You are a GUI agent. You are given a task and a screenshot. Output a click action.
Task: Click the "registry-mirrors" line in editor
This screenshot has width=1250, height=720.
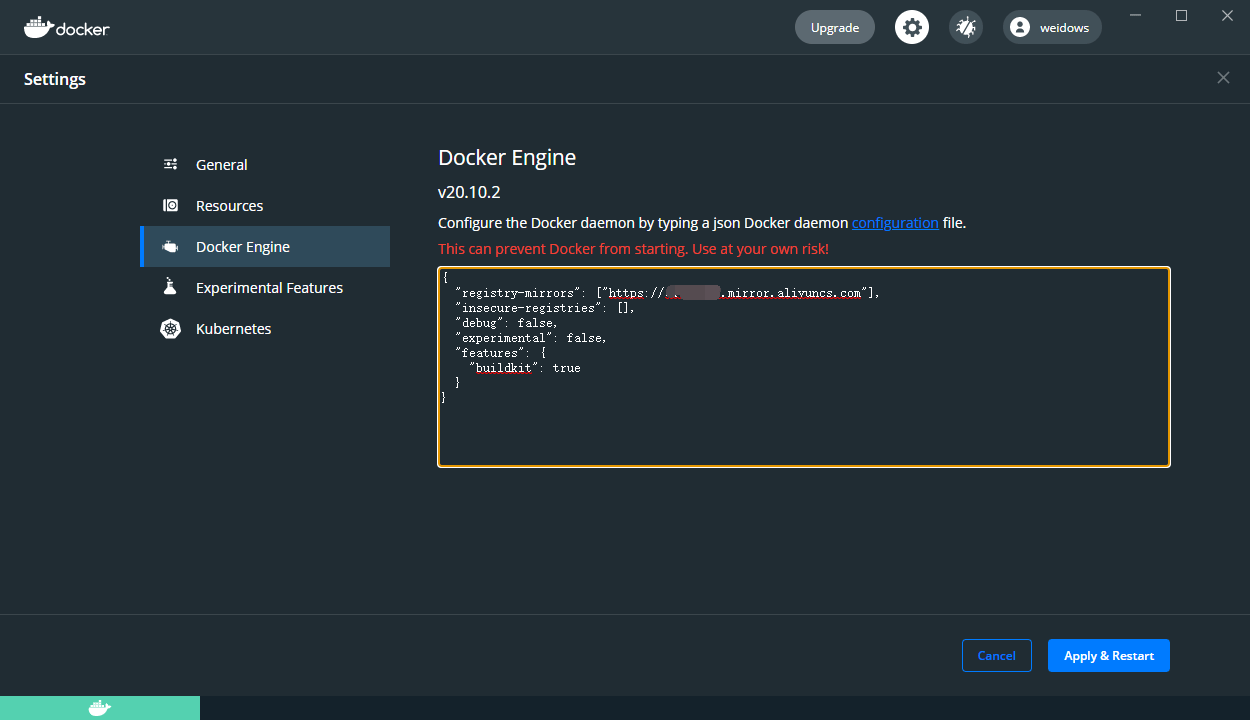coord(667,293)
